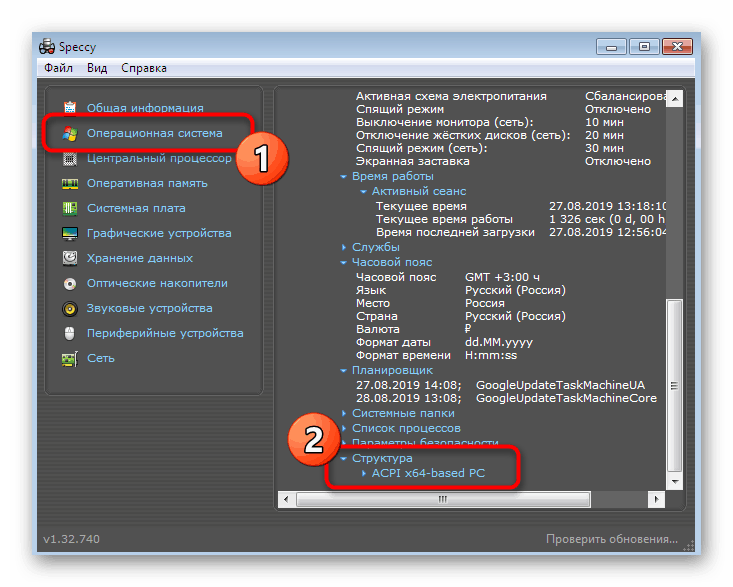Collapse the Время работы node
The image size is (733, 587).
click(344, 177)
